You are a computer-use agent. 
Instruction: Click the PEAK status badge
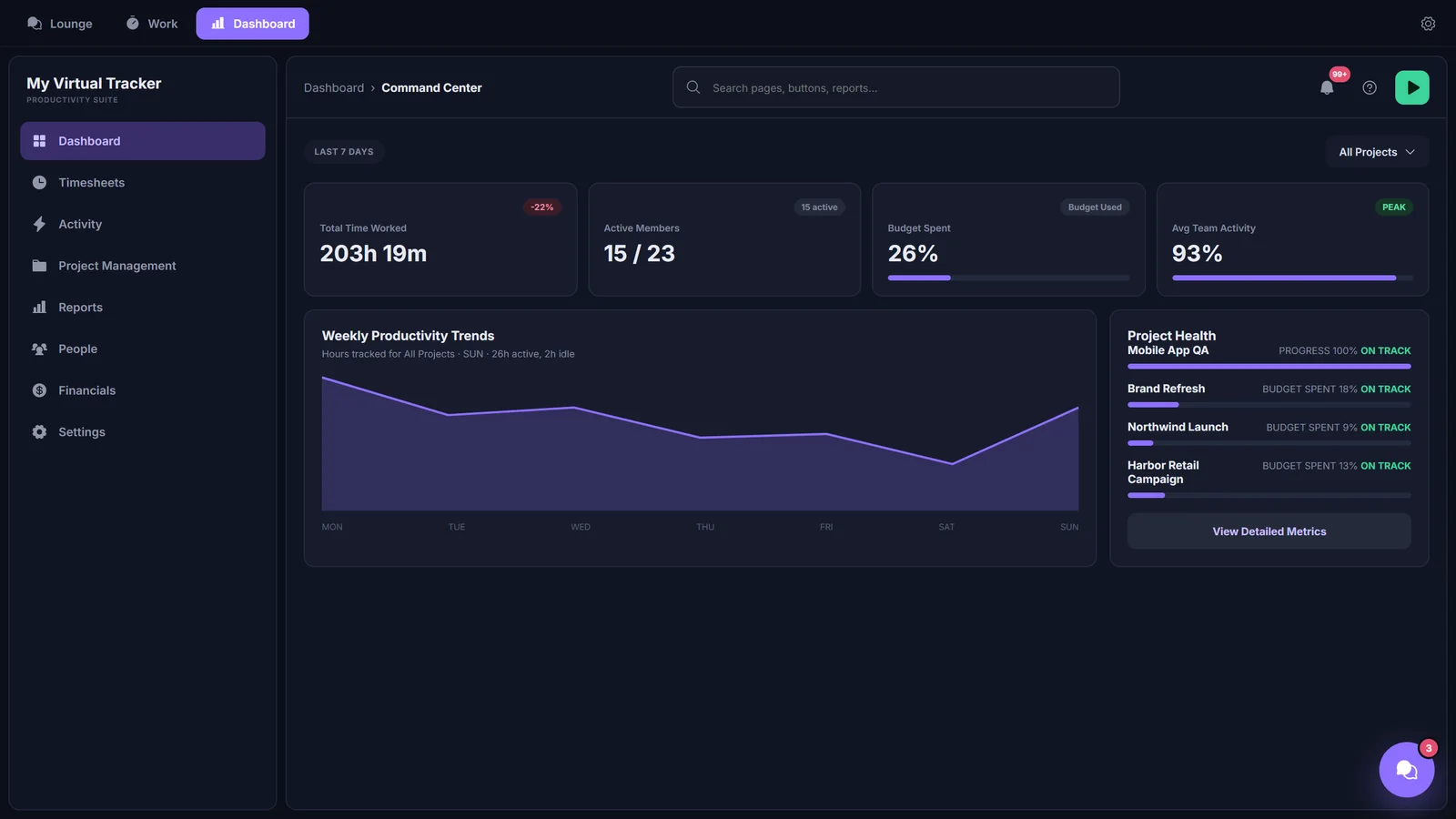coord(1393,207)
